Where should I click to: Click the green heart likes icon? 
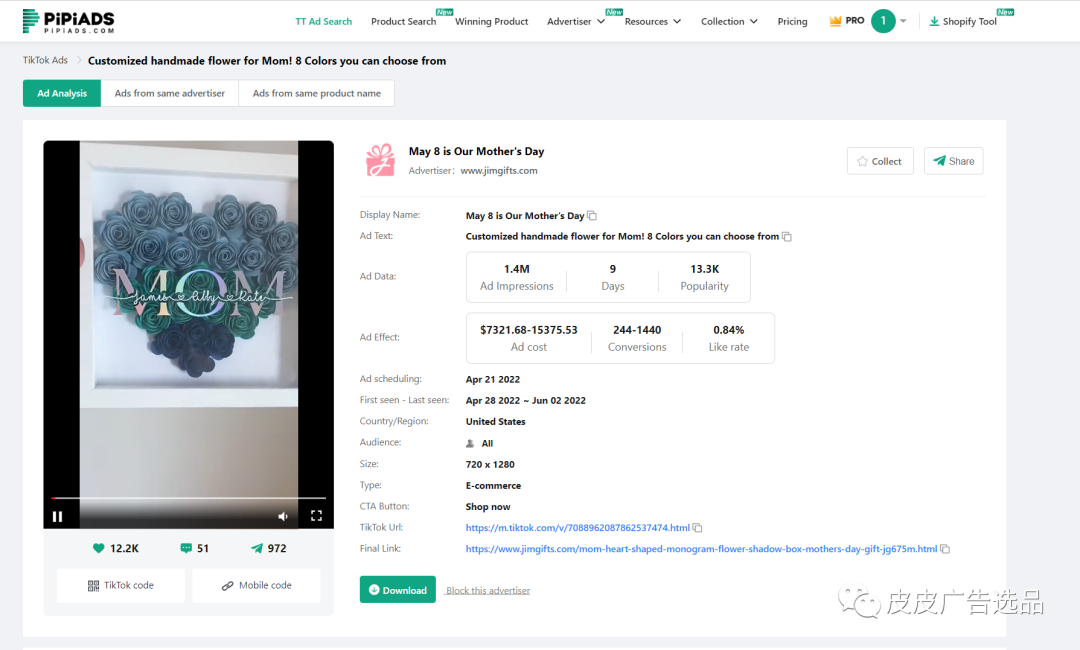pyautogui.click(x=98, y=548)
